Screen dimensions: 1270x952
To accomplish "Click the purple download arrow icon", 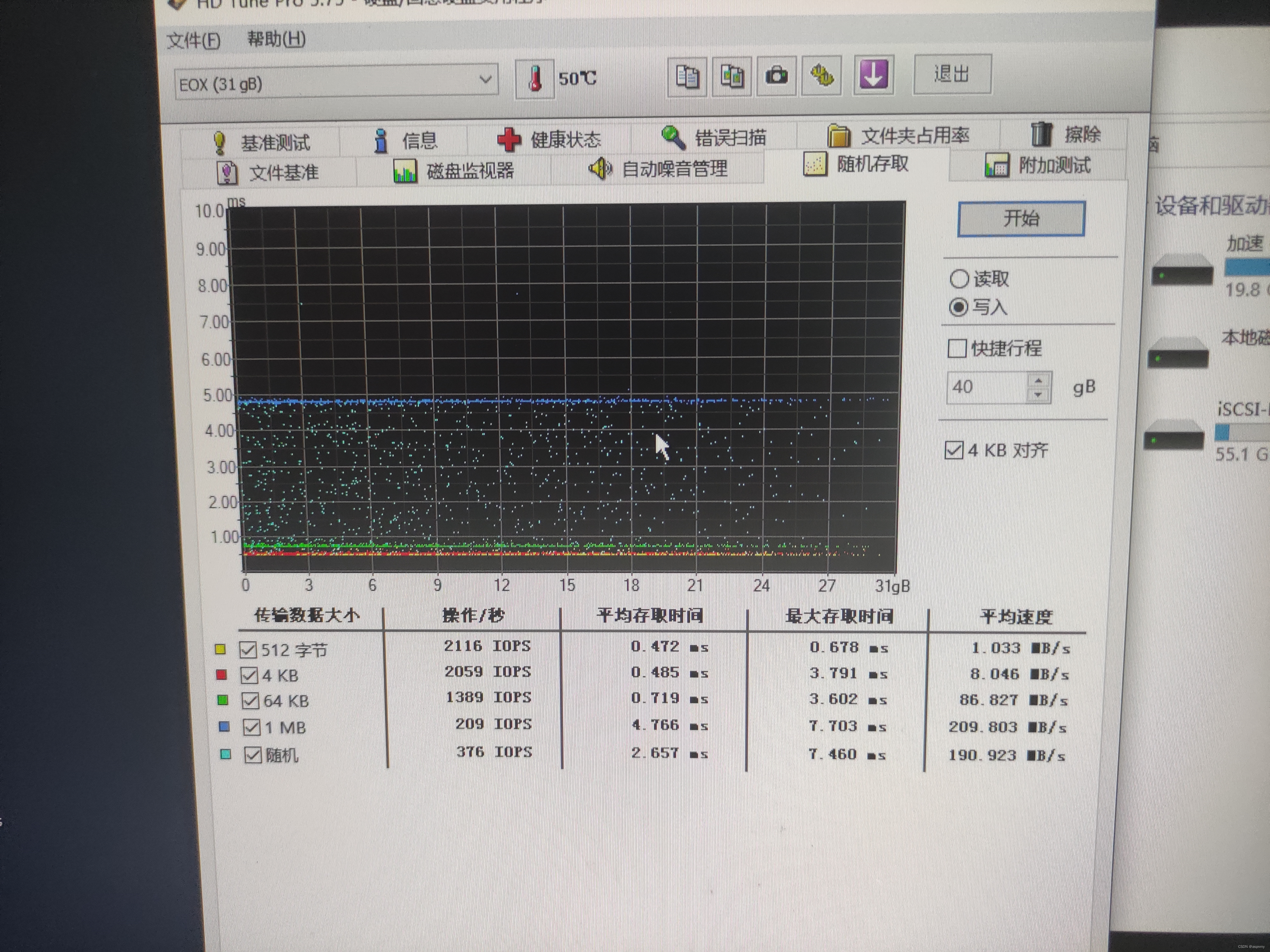I will pyautogui.click(x=873, y=75).
